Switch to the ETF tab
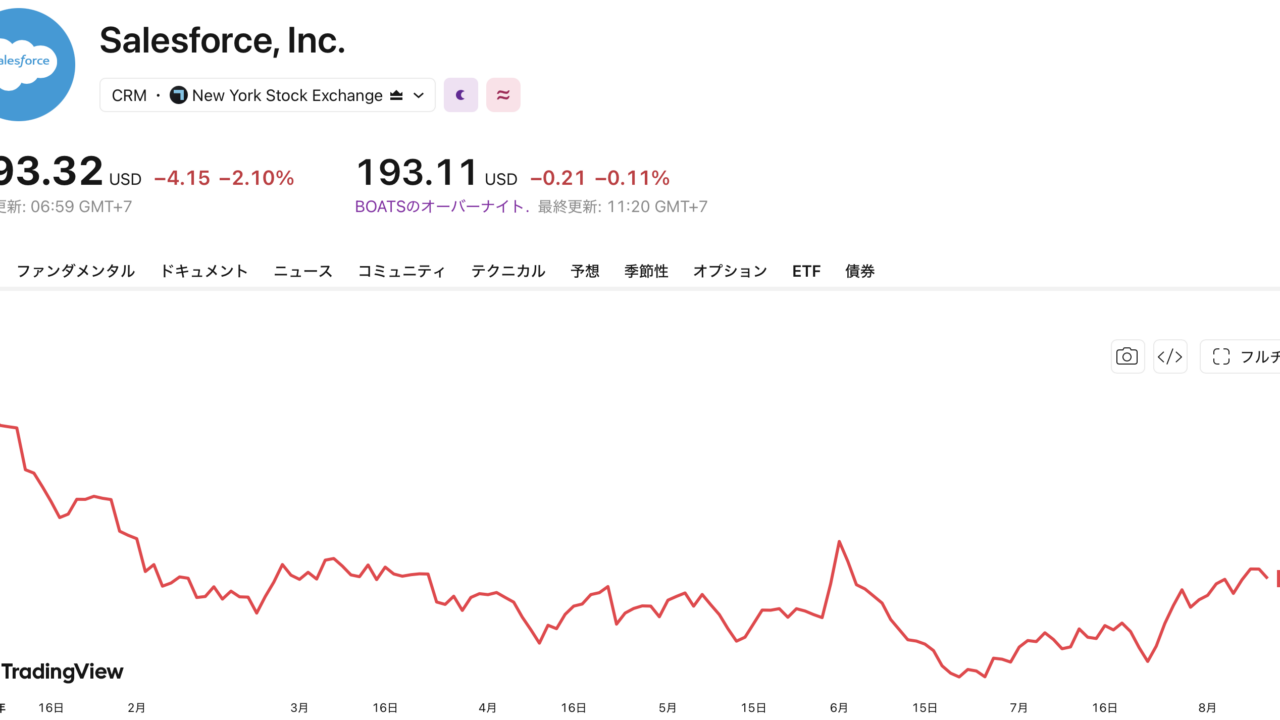This screenshot has height=720, width=1280. (806, 271)
